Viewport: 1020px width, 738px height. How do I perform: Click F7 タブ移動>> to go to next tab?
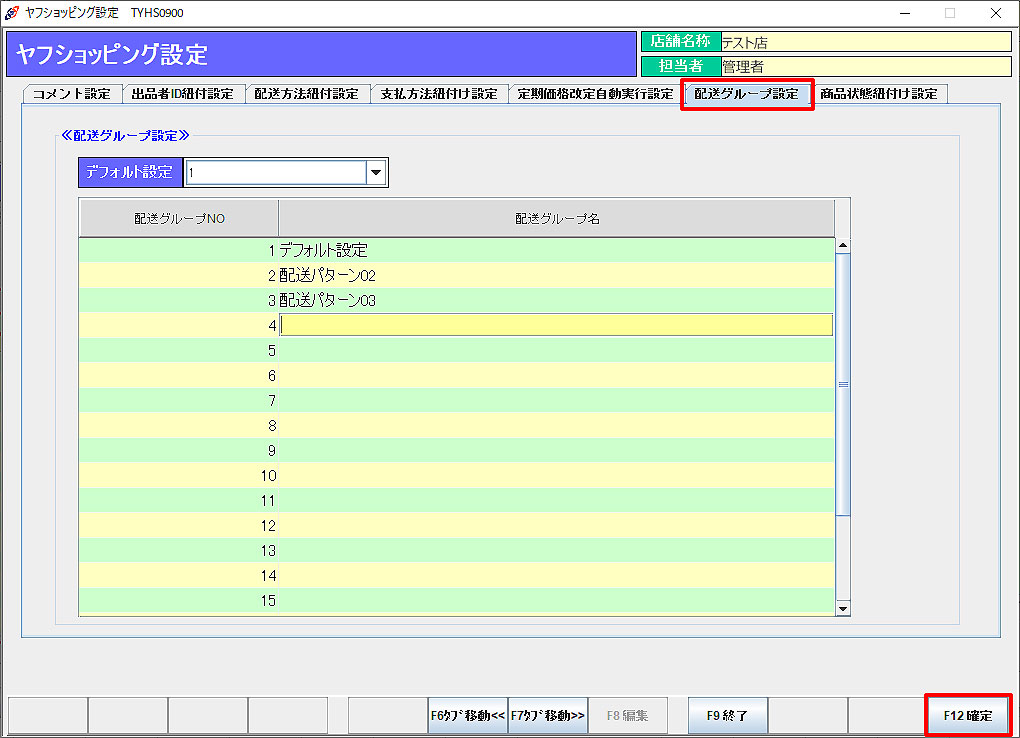tap(547, 716)
